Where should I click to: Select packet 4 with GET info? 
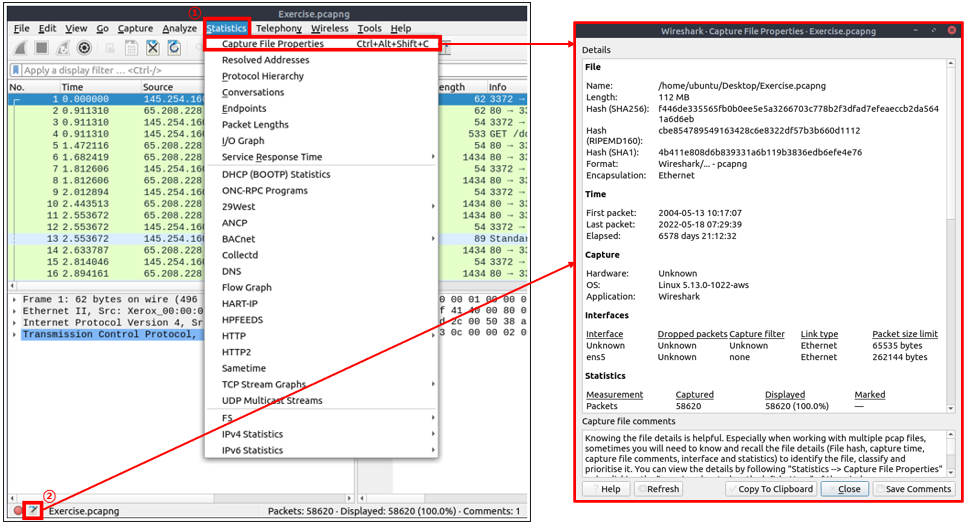click(106, 134)
